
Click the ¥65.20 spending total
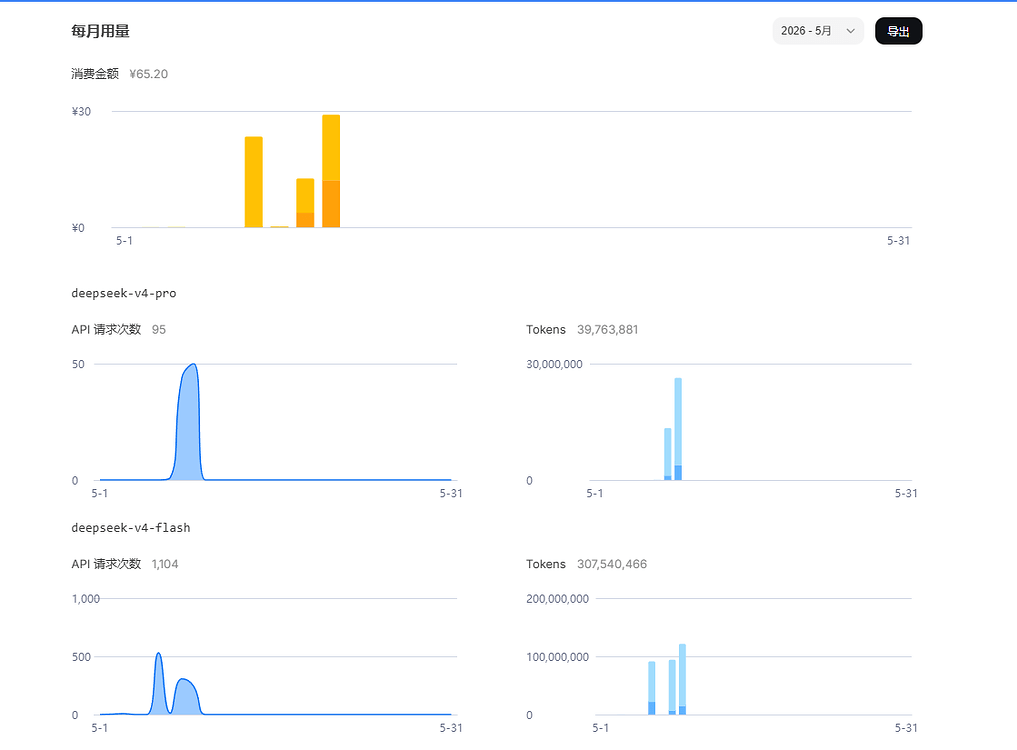click(149, 74)
